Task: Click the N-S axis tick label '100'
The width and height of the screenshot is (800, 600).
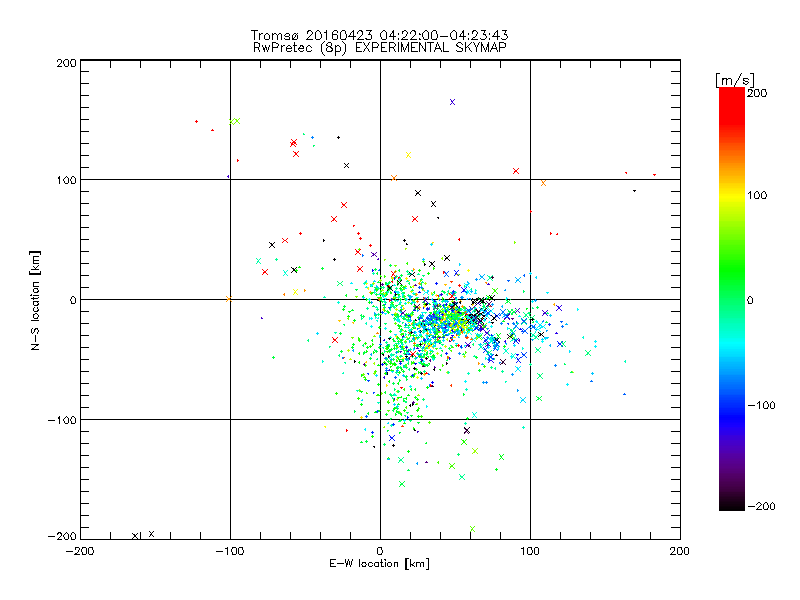Action: [x=66, y=180]
